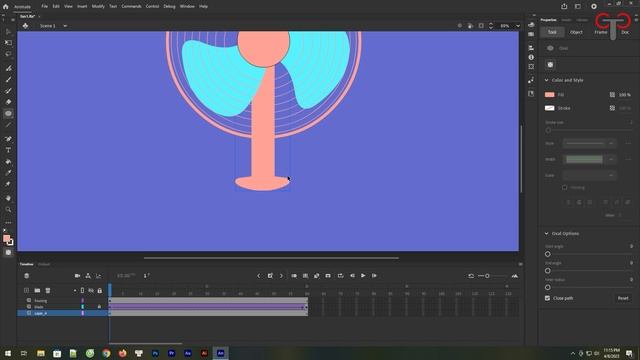The height and width of the screenshot is (360, 640).
Task: Open the Info panel icon
Action: pyautogui.click(x=531, y=57)
